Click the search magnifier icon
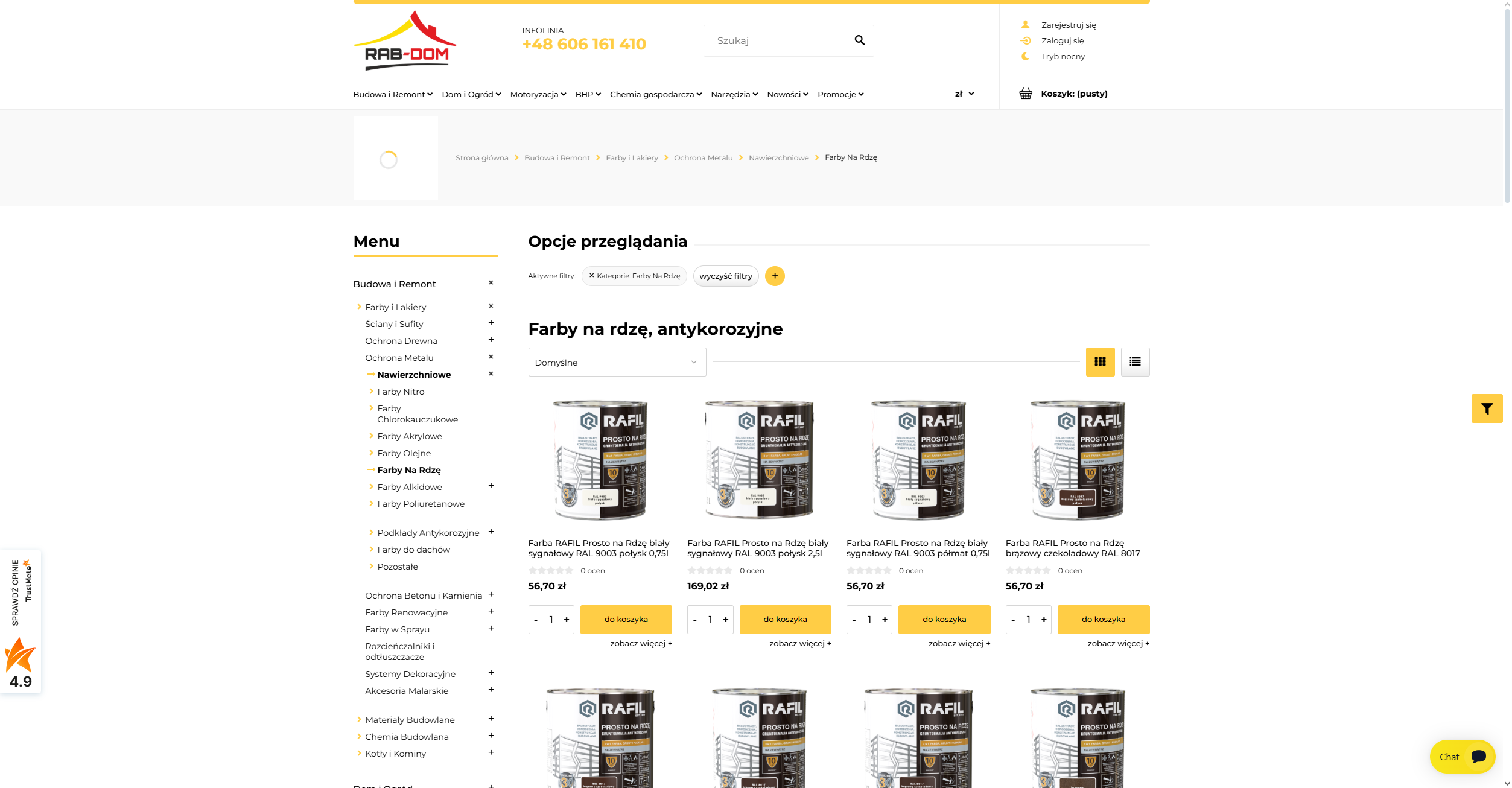1512x788 pixels. tap(859, 40)
